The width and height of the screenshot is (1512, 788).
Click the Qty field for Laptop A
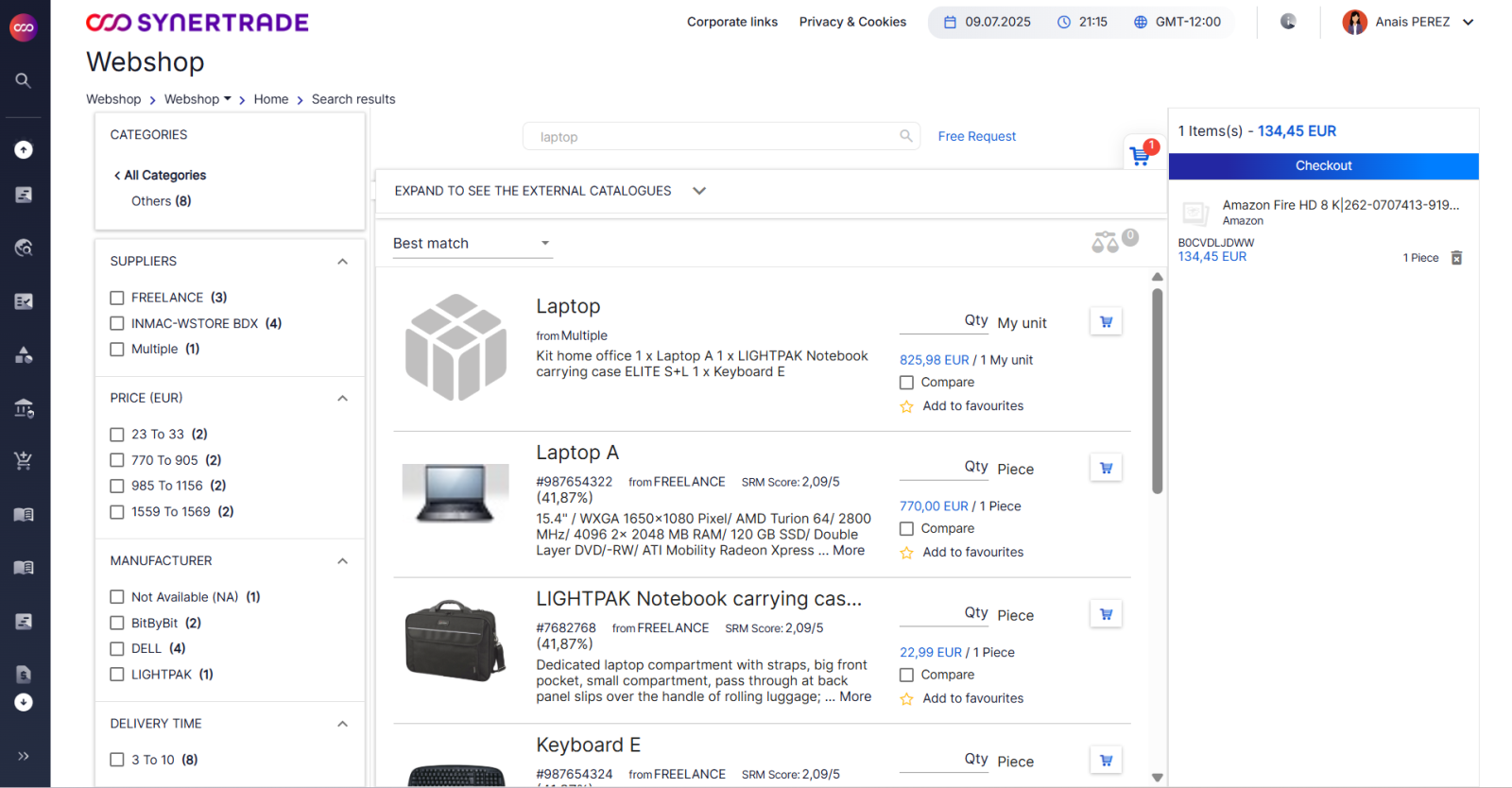tap(944, 467)
